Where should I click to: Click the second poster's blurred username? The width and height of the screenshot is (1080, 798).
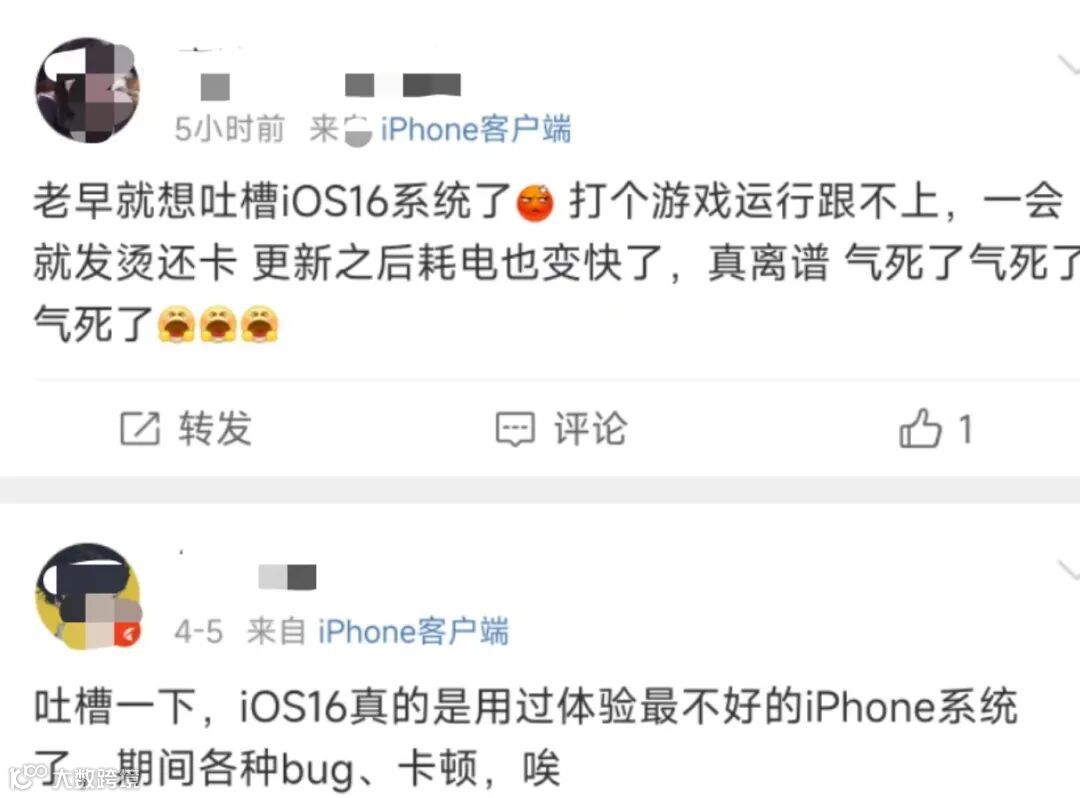[x=287, y=577]
